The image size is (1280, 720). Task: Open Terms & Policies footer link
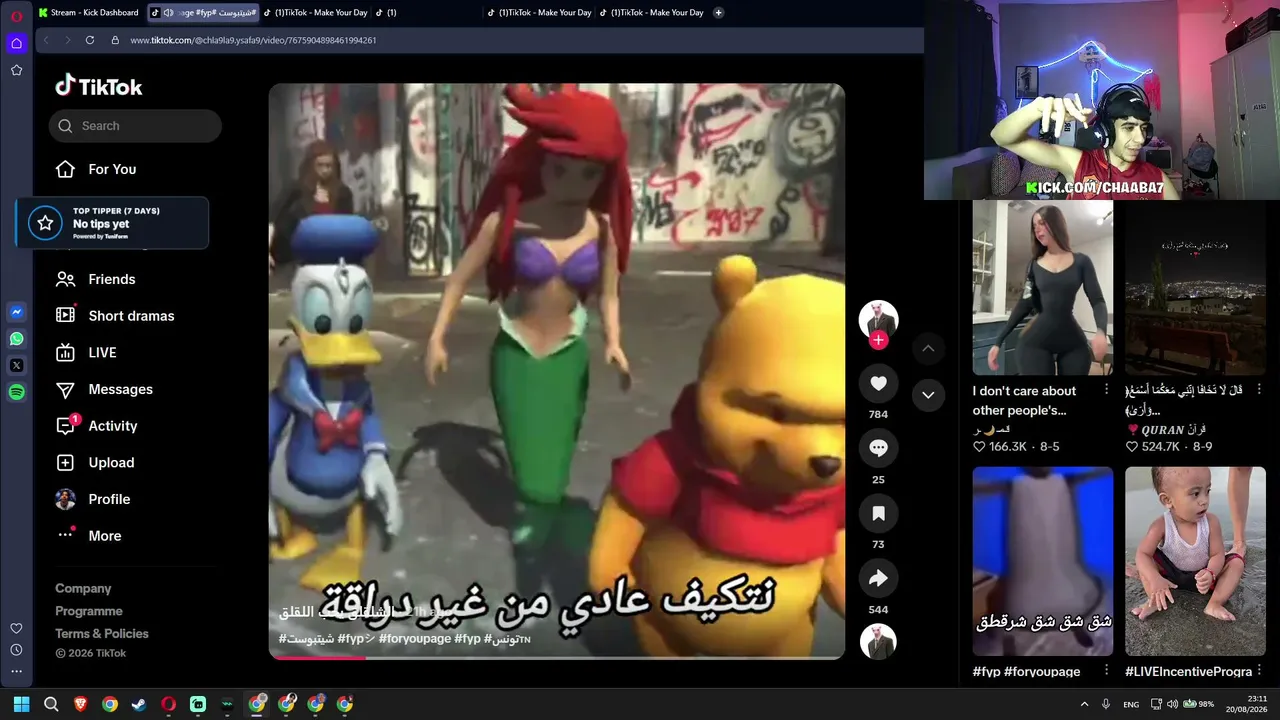click(x=102, y=633)
